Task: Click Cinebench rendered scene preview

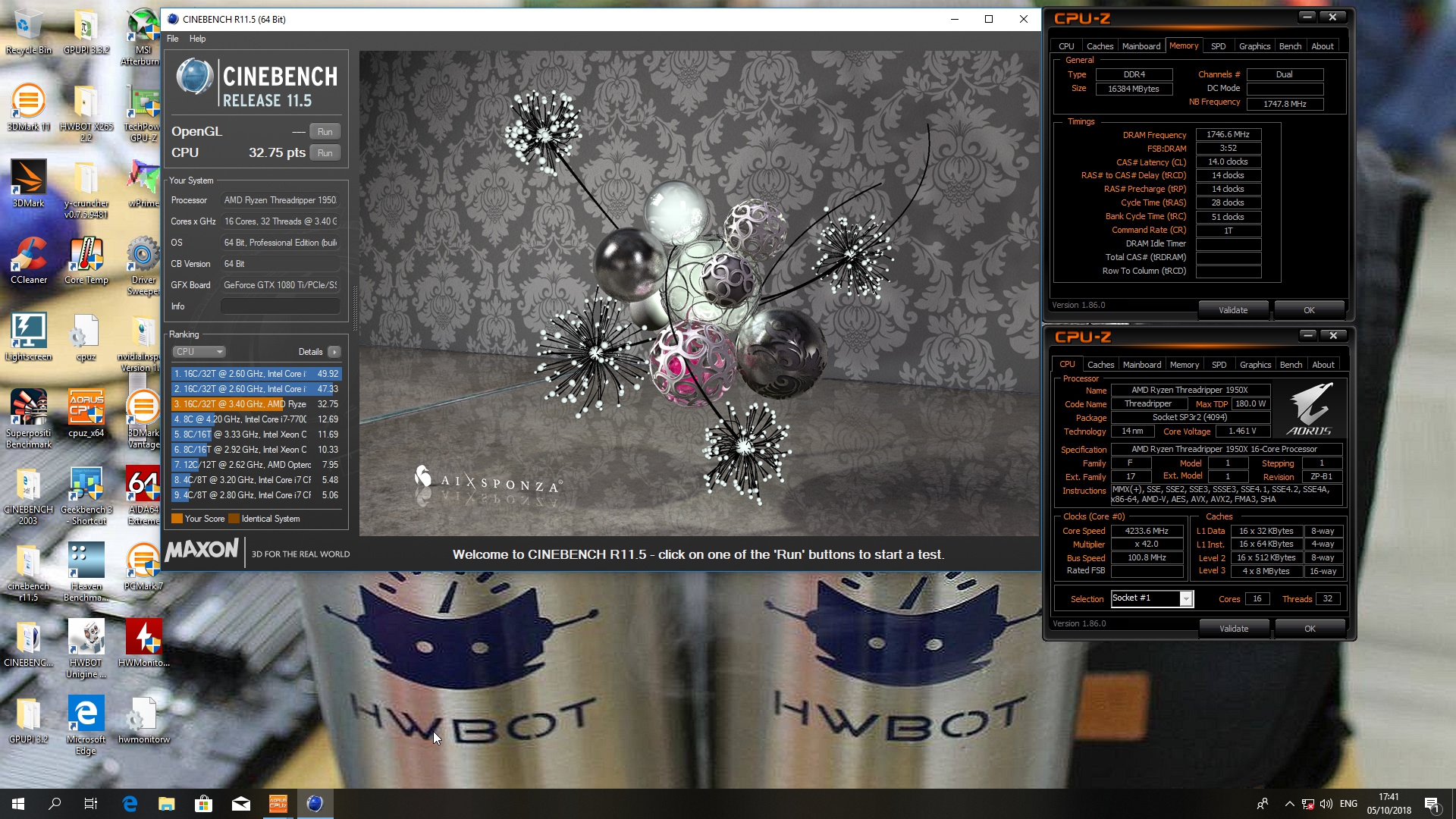Action: (698, 293)
